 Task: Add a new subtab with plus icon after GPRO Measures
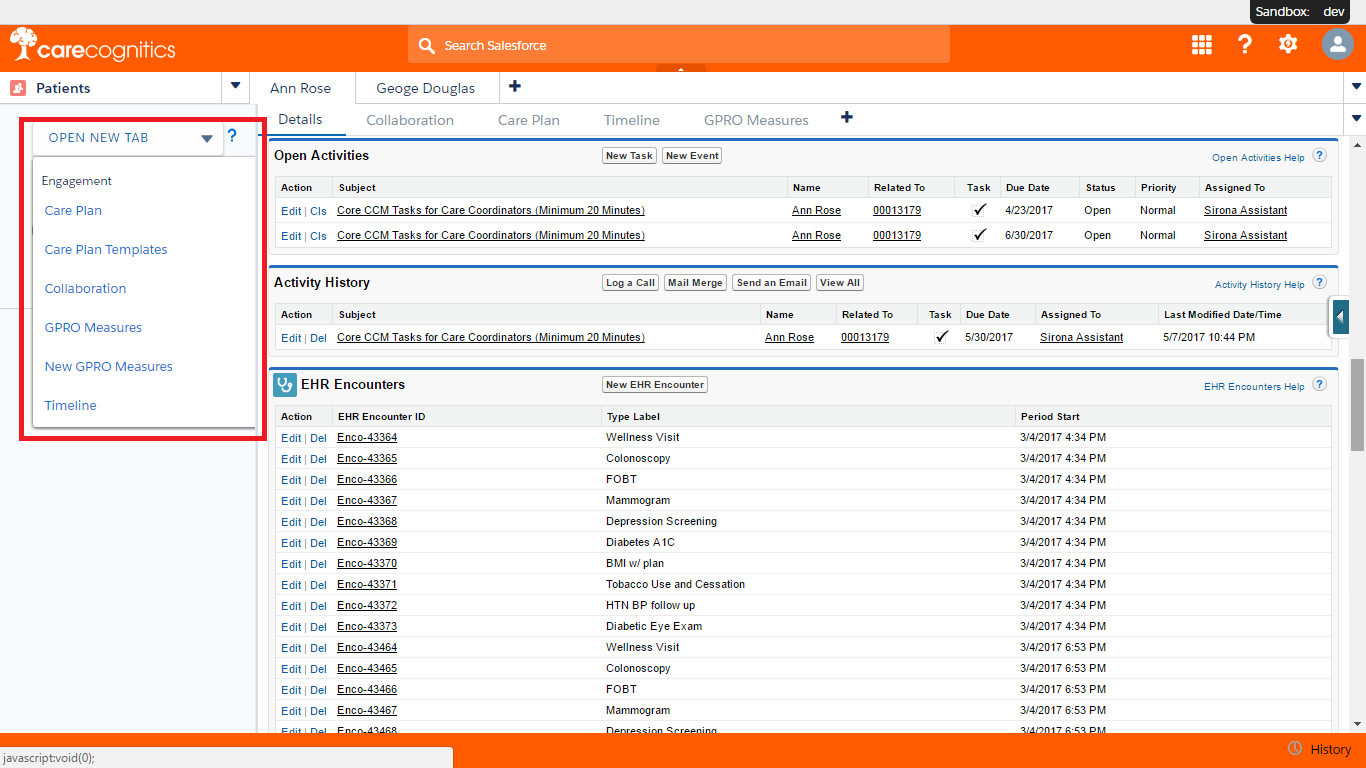[846, 118]
